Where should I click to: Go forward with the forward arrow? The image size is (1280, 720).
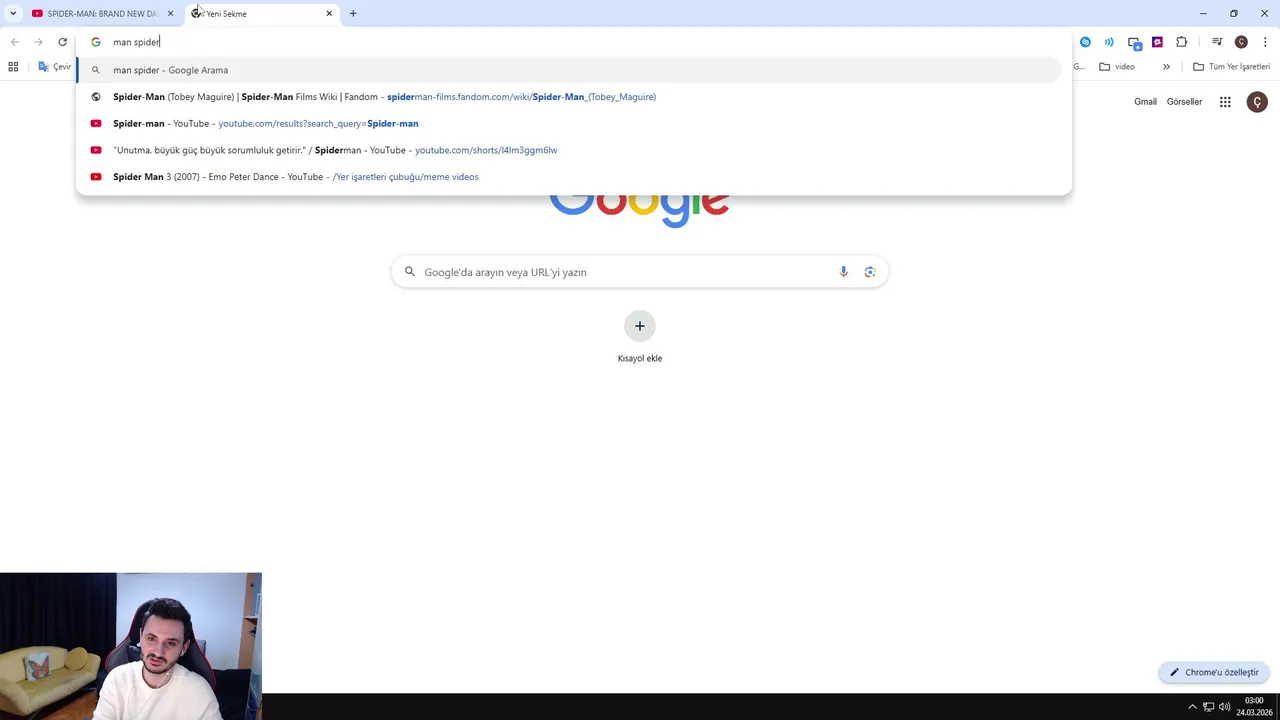pyautogui.click(x=38, y=42)
